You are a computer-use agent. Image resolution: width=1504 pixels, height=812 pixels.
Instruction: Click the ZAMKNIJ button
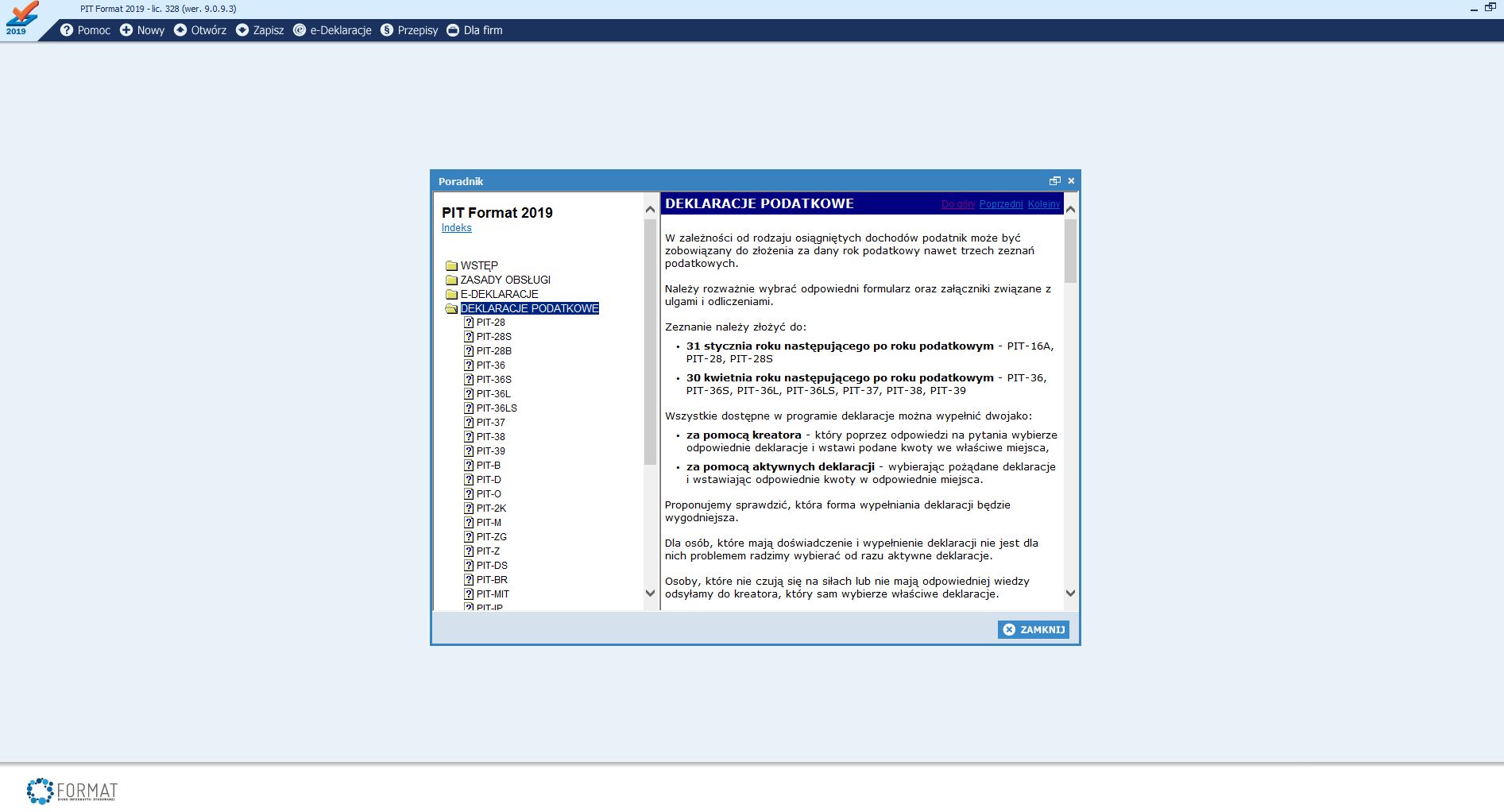[1033, 629]
